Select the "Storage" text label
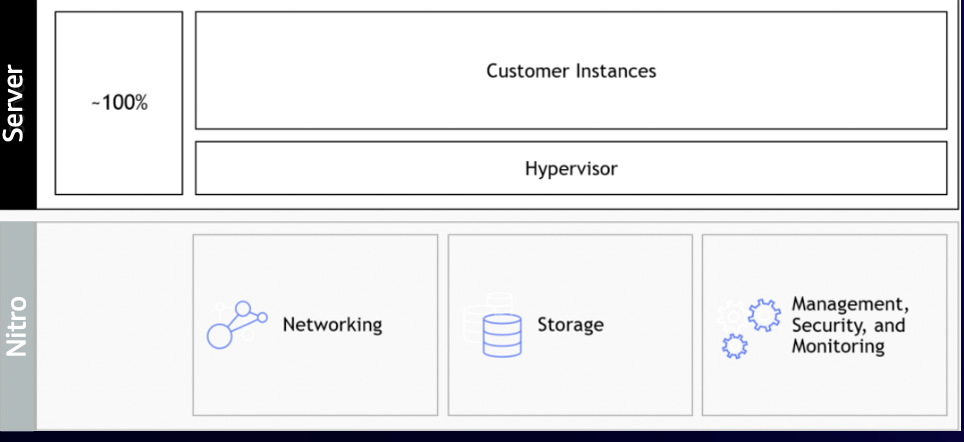 570,325
